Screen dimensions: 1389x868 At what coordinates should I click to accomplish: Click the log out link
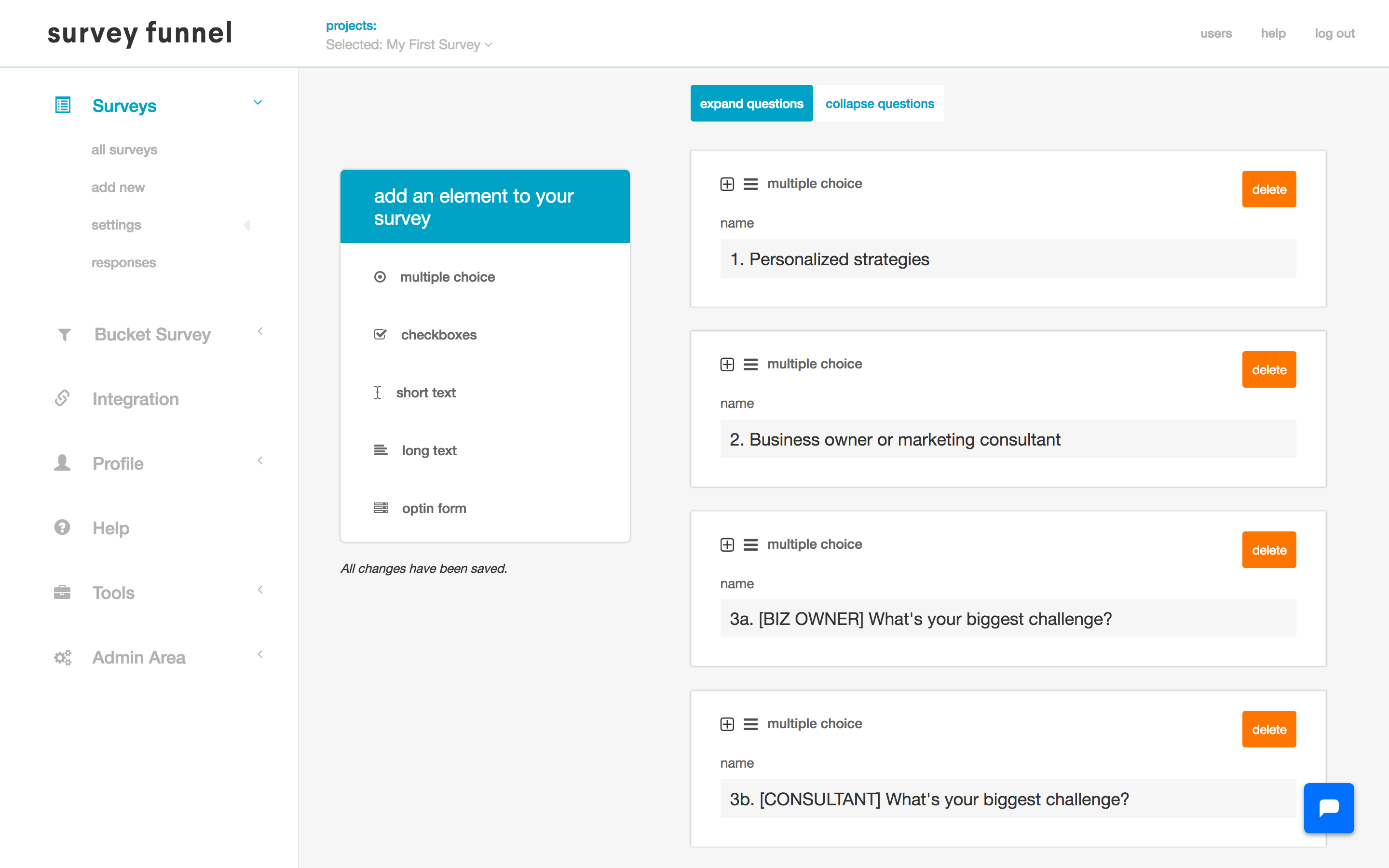[x=1334, y=33]
